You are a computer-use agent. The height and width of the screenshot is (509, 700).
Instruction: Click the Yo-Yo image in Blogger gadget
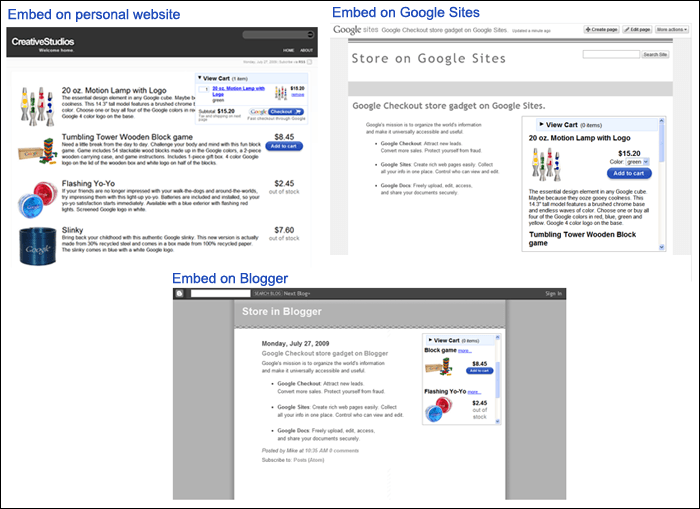pyautogui.click(x=438, y=409)
